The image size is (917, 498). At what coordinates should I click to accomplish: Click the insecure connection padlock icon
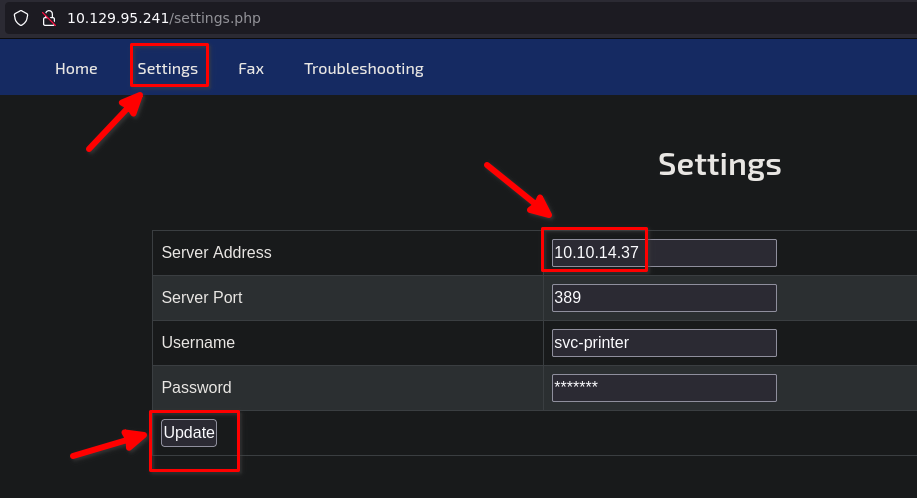(x=47, y=18)
